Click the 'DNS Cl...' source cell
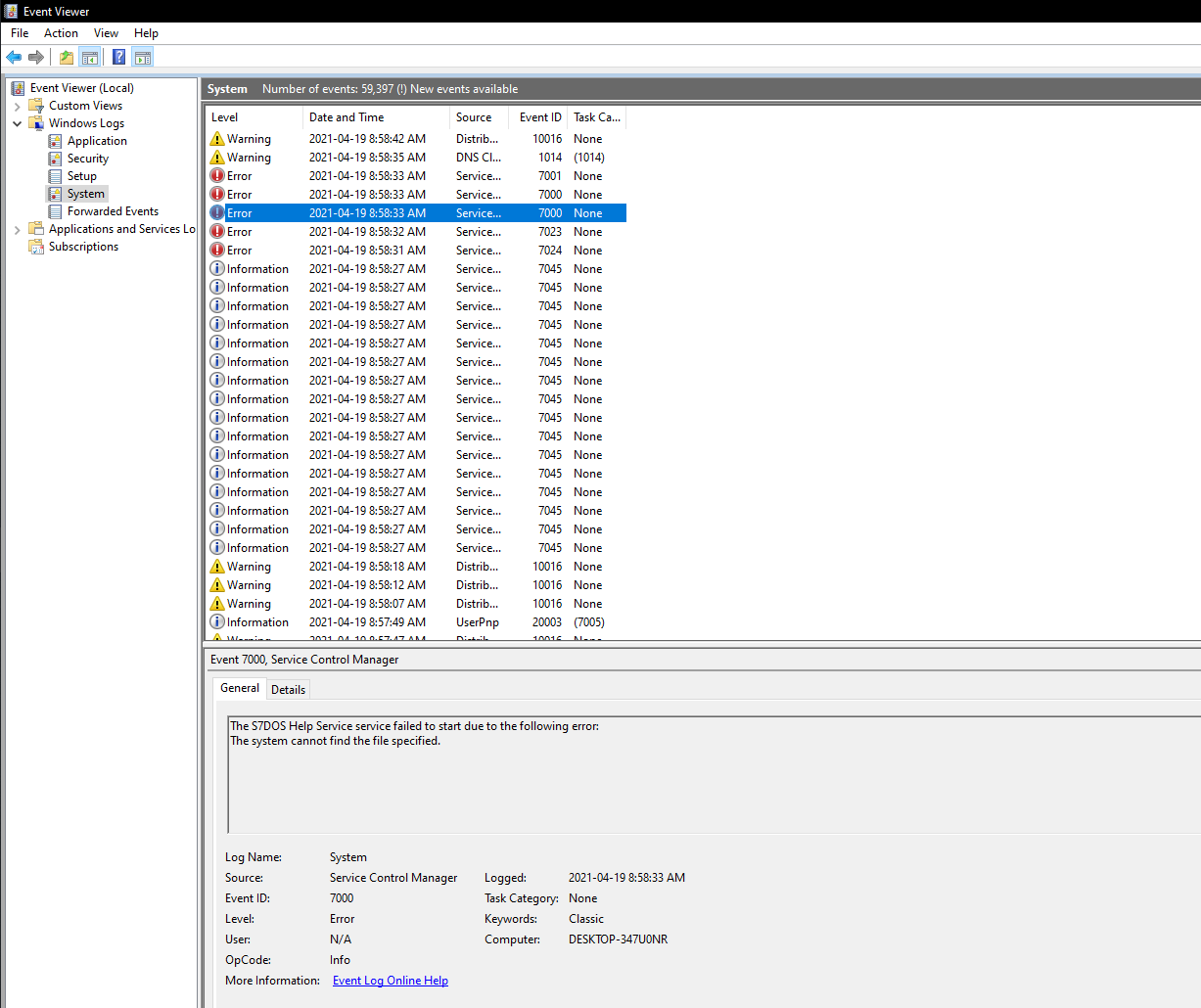 point(479,158)
